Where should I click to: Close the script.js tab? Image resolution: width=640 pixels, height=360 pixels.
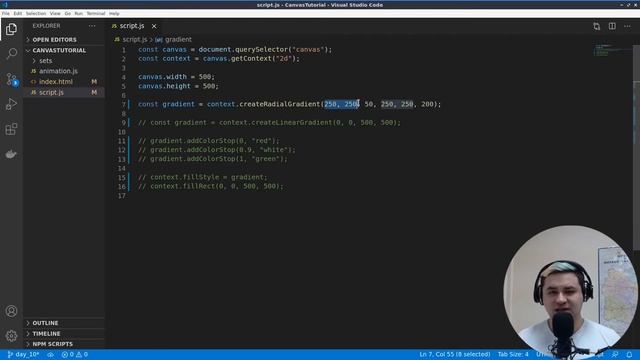coord(154,26)
